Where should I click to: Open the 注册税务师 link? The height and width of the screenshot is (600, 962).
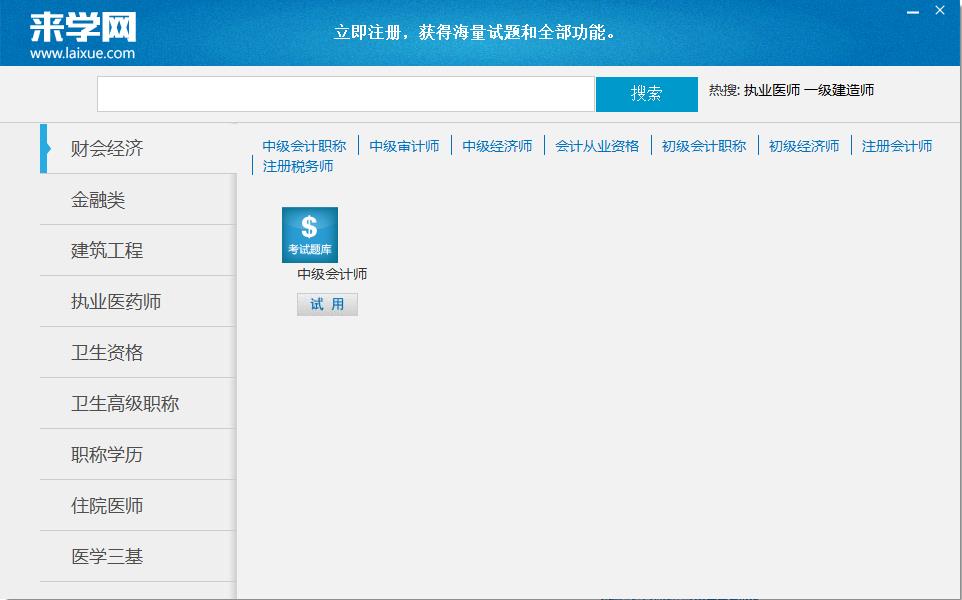coord(298,166)
